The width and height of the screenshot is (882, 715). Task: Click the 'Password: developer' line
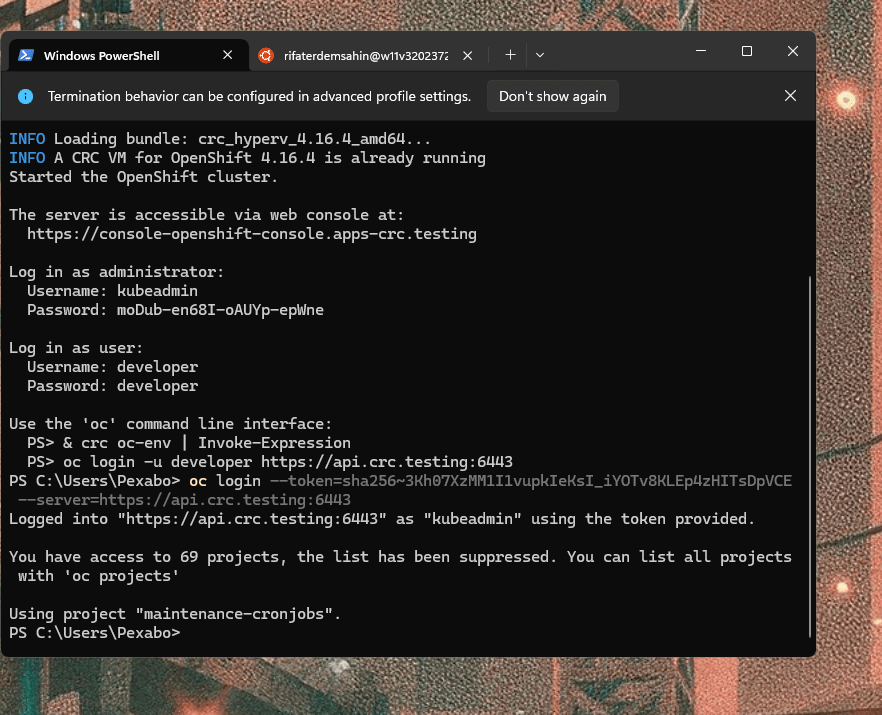(x=112, y=386)
